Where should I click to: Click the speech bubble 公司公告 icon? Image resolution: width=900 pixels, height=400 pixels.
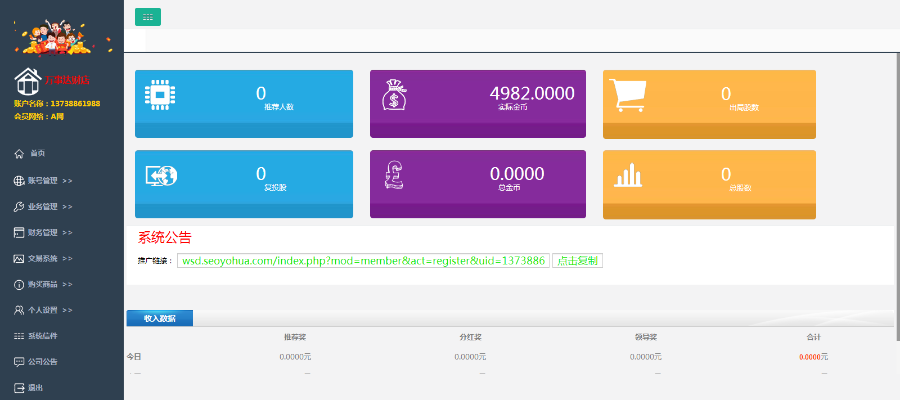point(19,362)
